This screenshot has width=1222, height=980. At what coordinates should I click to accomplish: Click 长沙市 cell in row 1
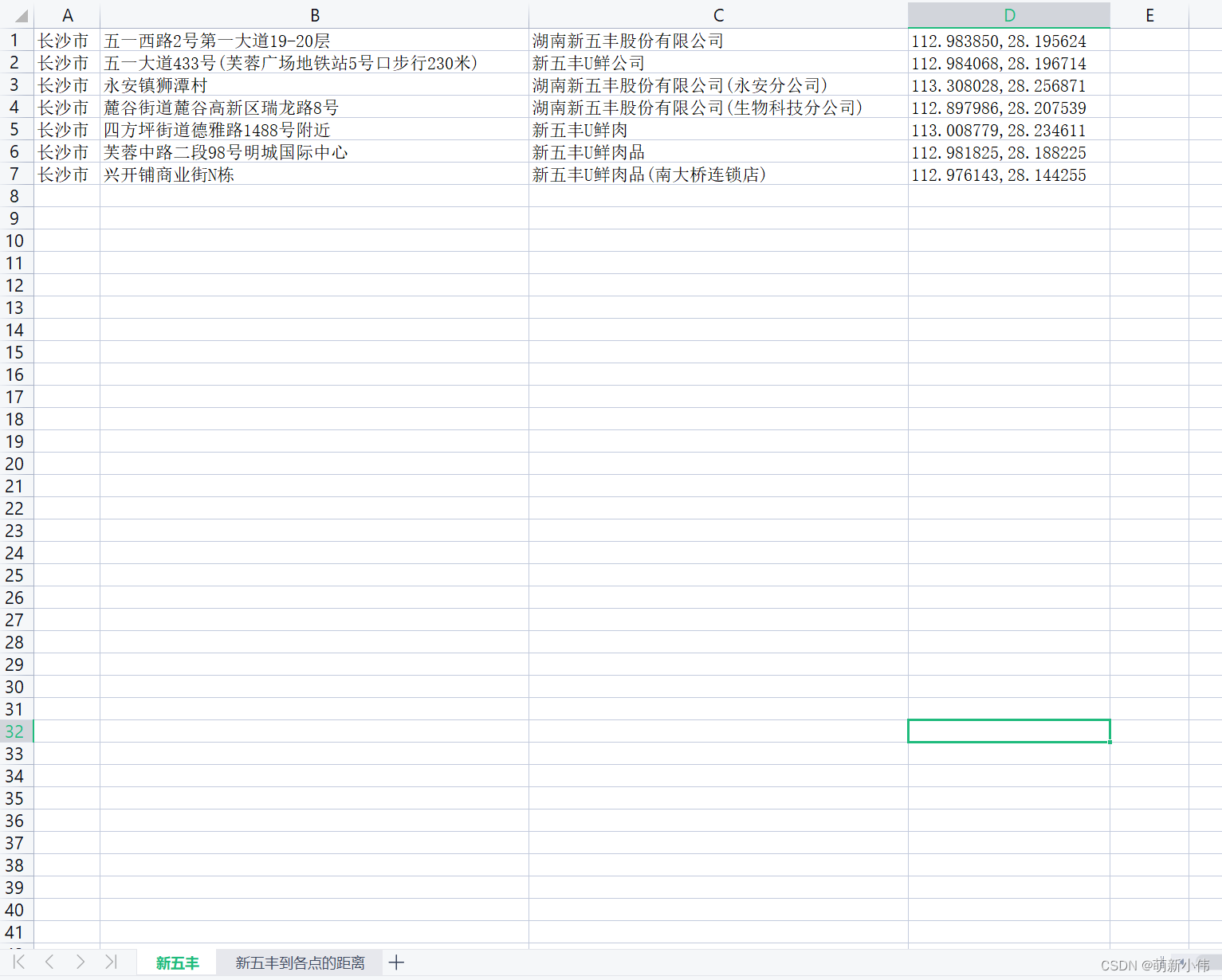[x=67, y=40]
